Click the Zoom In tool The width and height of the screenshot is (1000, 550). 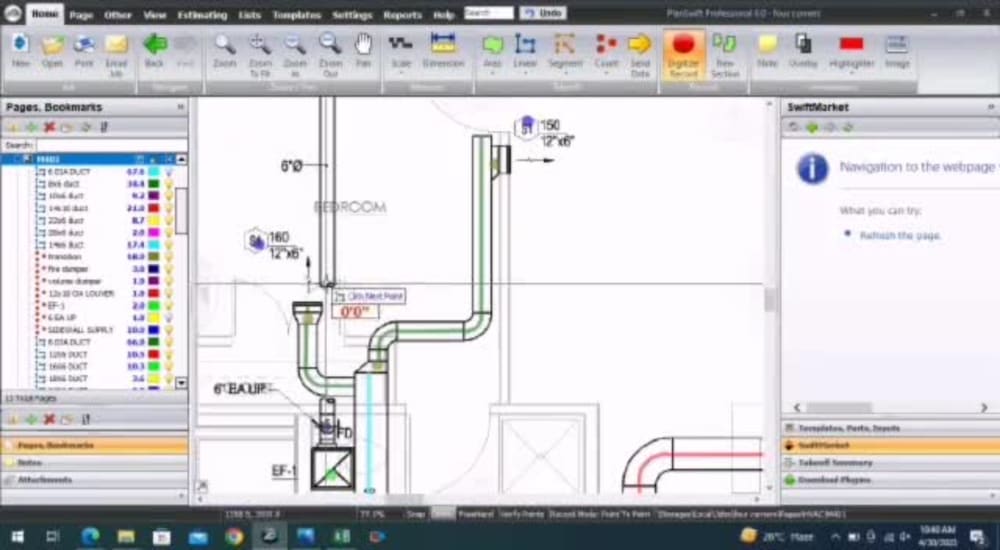(295, 45)
